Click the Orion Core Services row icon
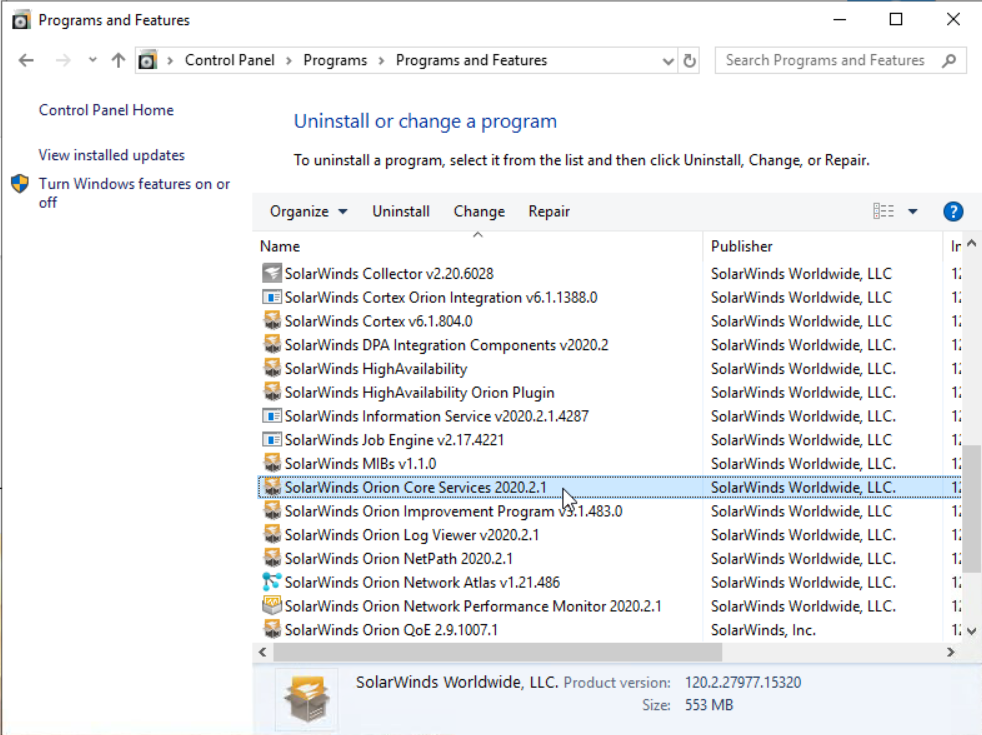The height and width of the screenshot is (735, 982). [x=271, y=488]
